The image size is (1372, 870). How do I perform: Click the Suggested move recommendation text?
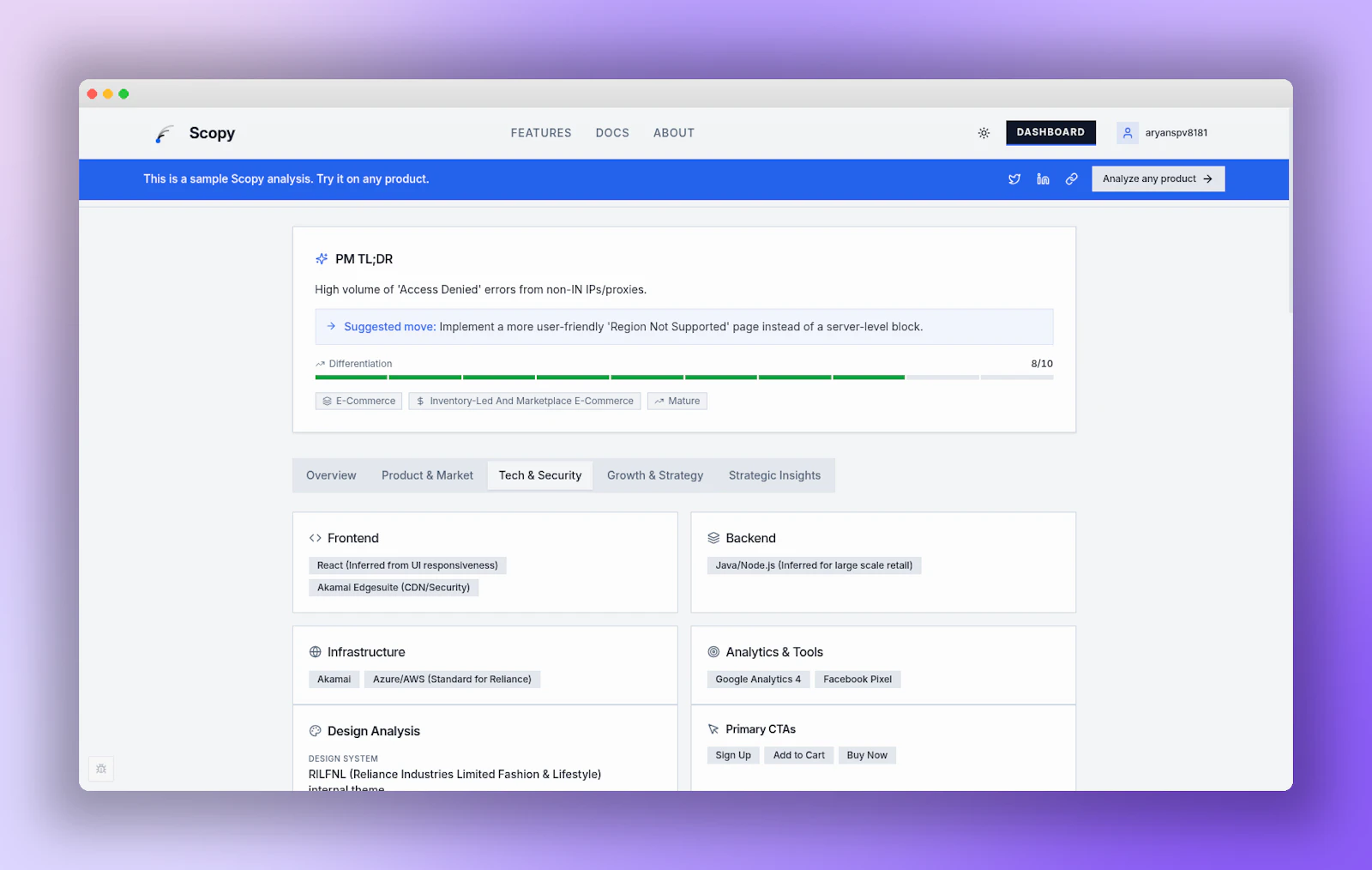(x=634, y=327)
